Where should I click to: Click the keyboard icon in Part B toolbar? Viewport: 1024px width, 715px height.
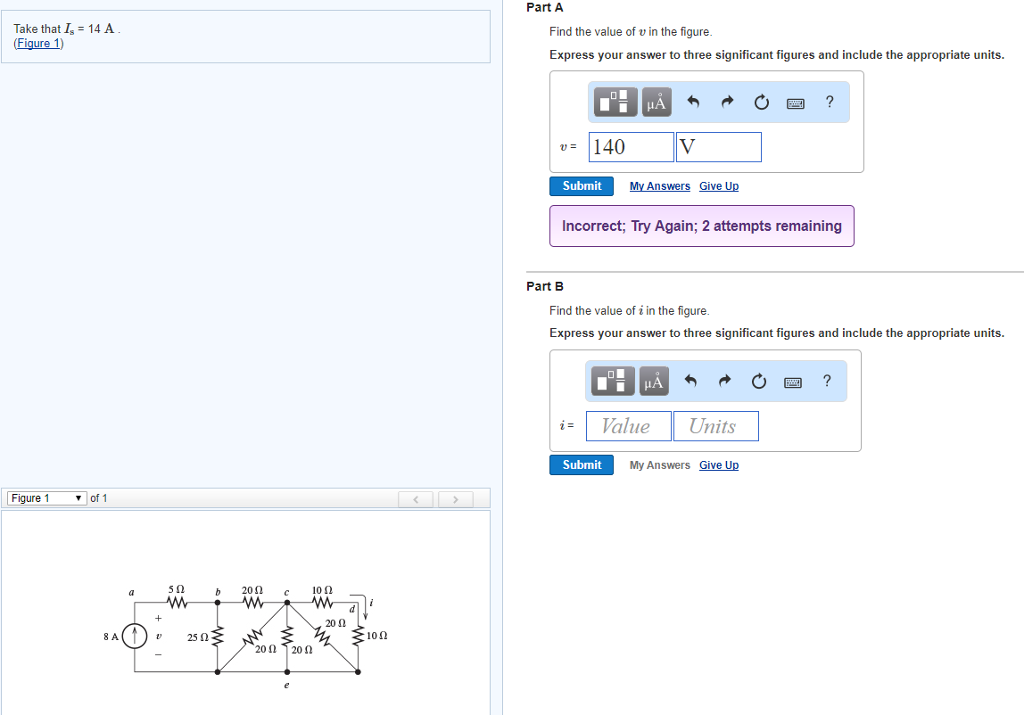792,380
